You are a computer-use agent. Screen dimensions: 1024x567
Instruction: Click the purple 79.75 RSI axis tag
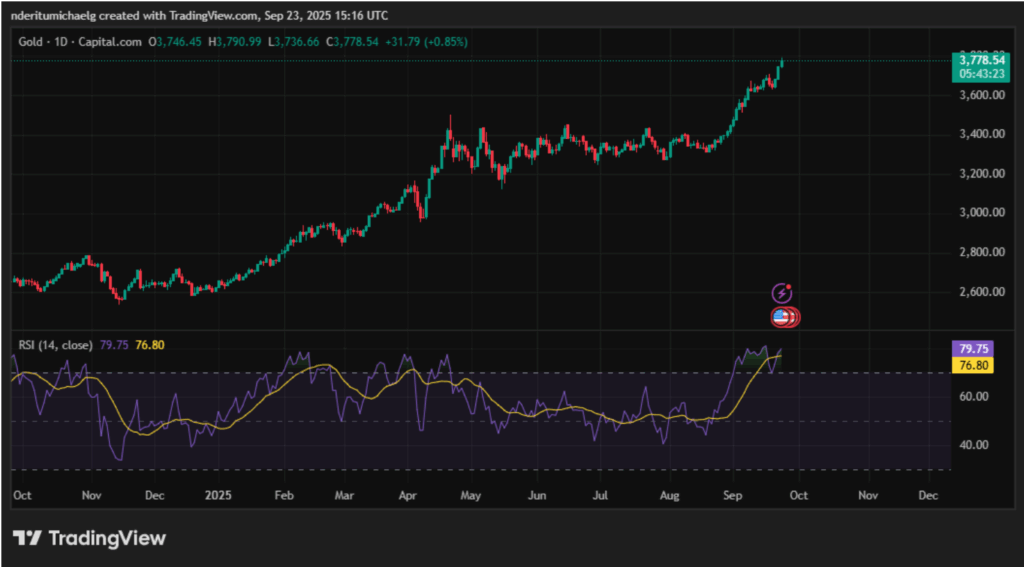(974, 349)
